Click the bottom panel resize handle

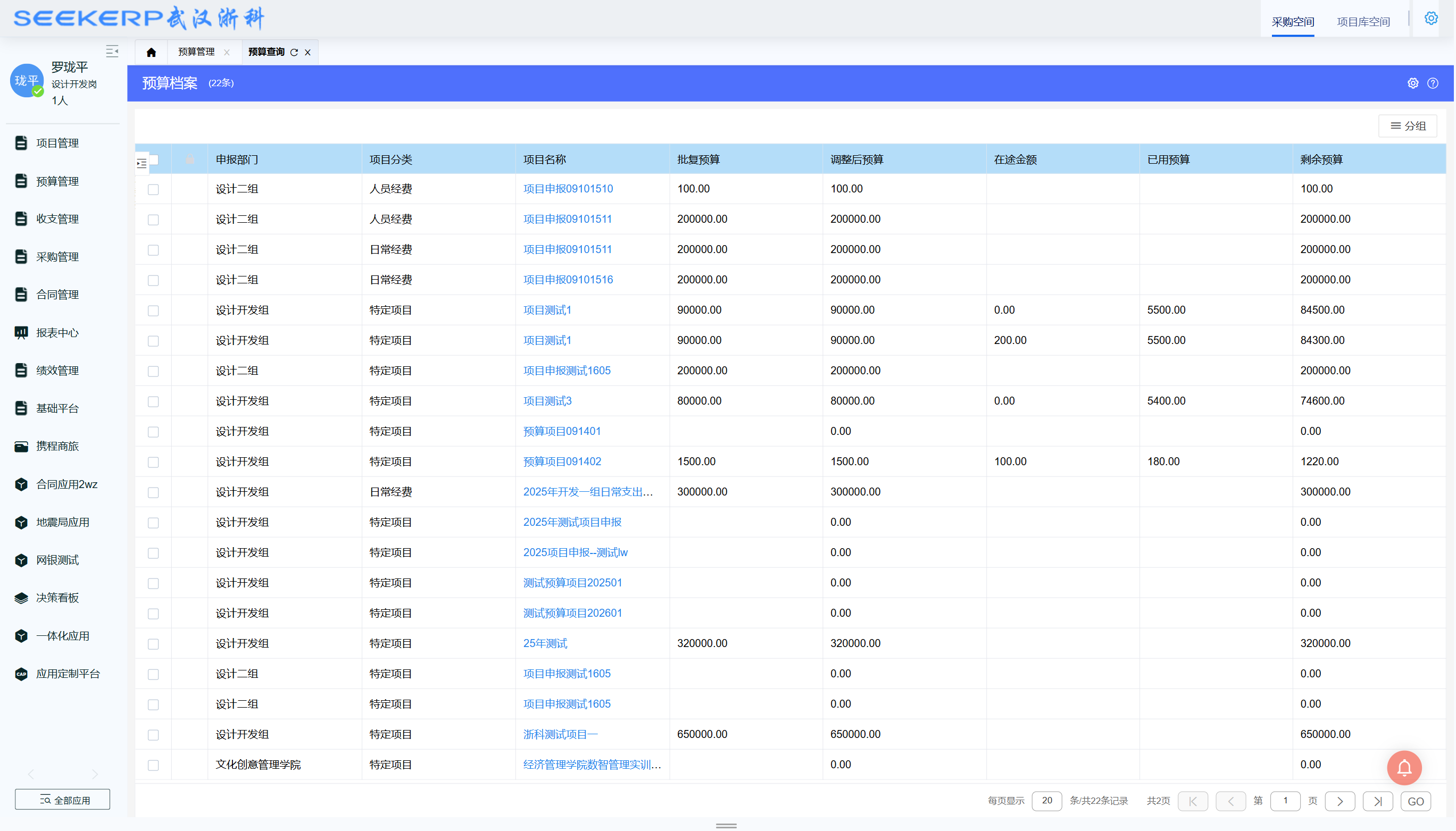tap(726, 826)
